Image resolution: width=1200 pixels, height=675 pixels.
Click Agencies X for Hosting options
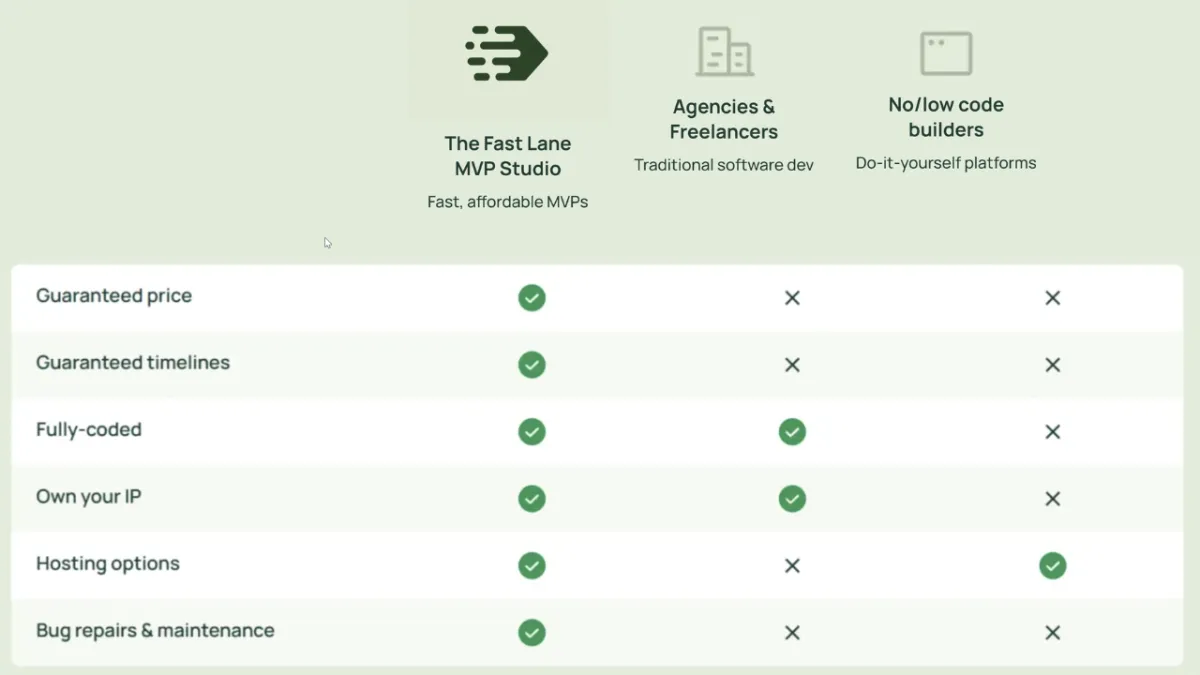pyautogui.click(x=792, y=566)
